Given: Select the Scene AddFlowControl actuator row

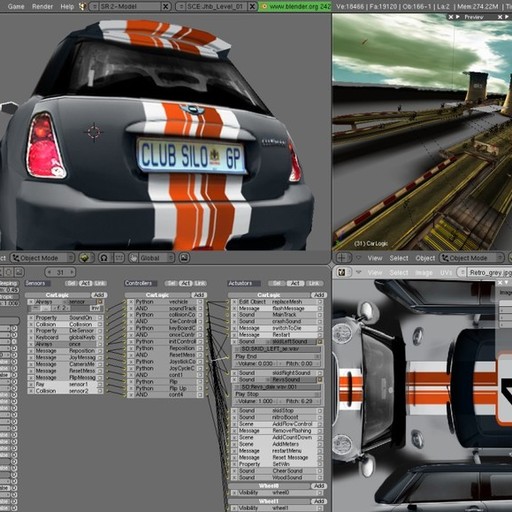Looking at the screenshot, I should pyautogui.click(x=277, y=424).
